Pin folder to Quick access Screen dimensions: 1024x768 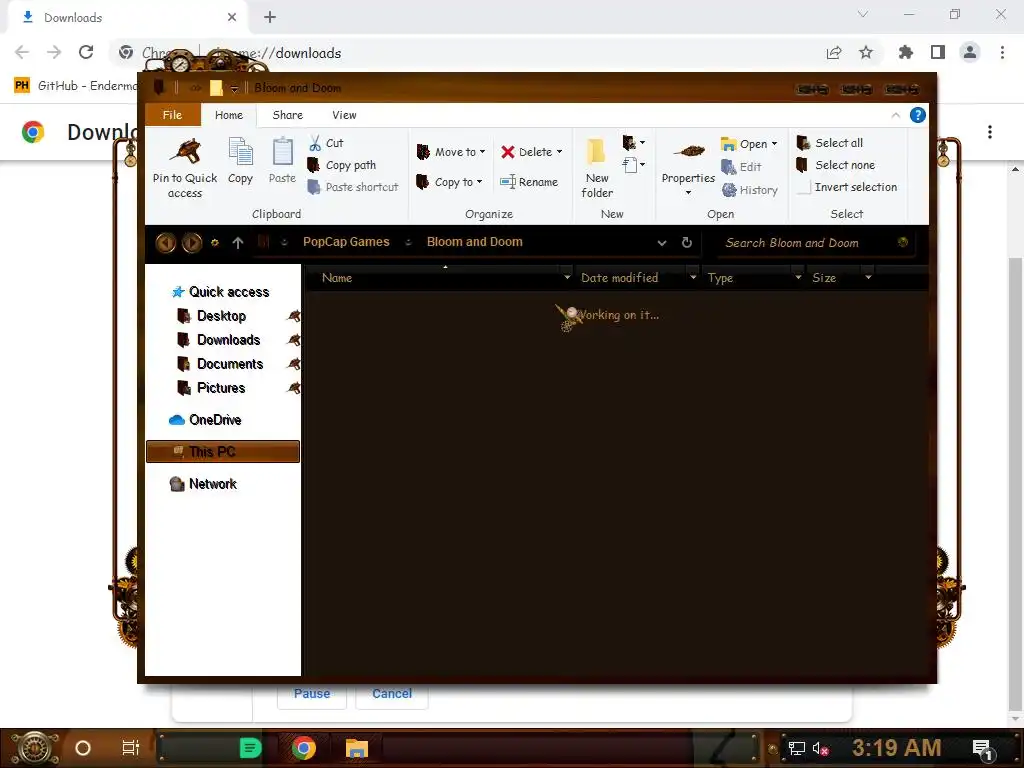tap(185, 167)
